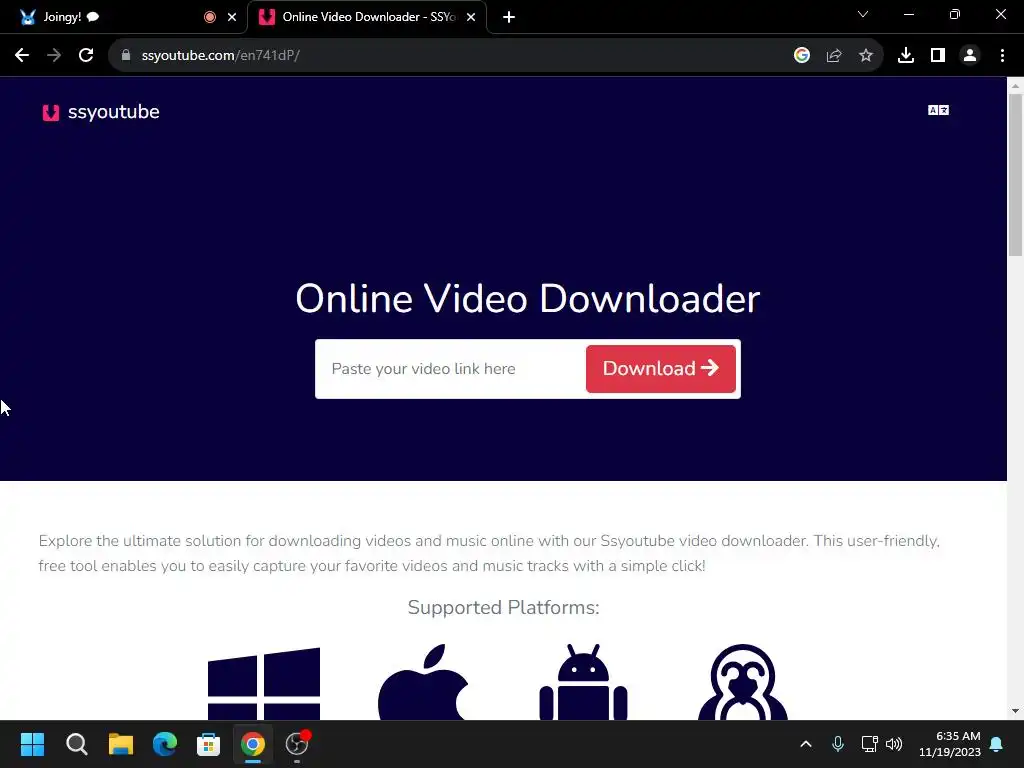Click the scrollbar down arrow
Image resolution: width=1024 pixels, height=768 pixels.
1015,711
